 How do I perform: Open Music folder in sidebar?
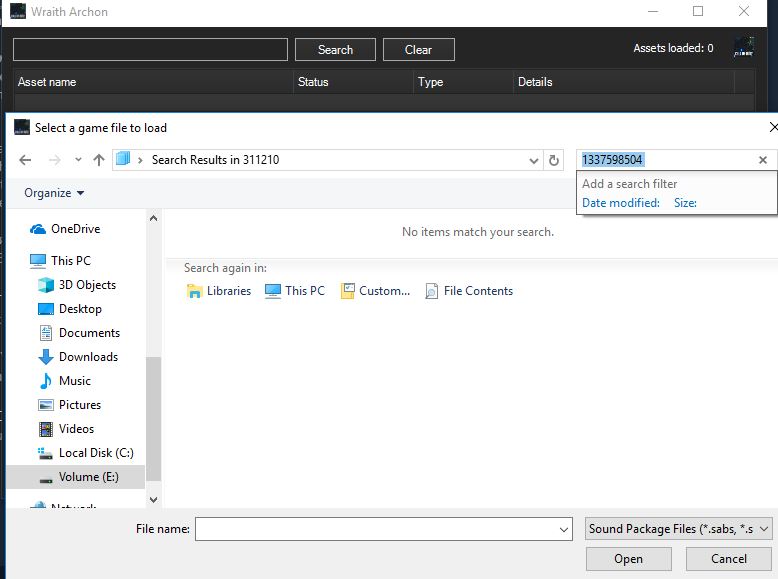pos(65,381)
